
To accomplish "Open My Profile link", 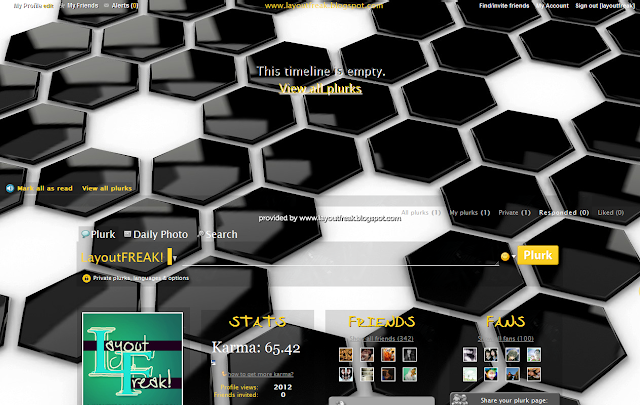I will 28,6.
